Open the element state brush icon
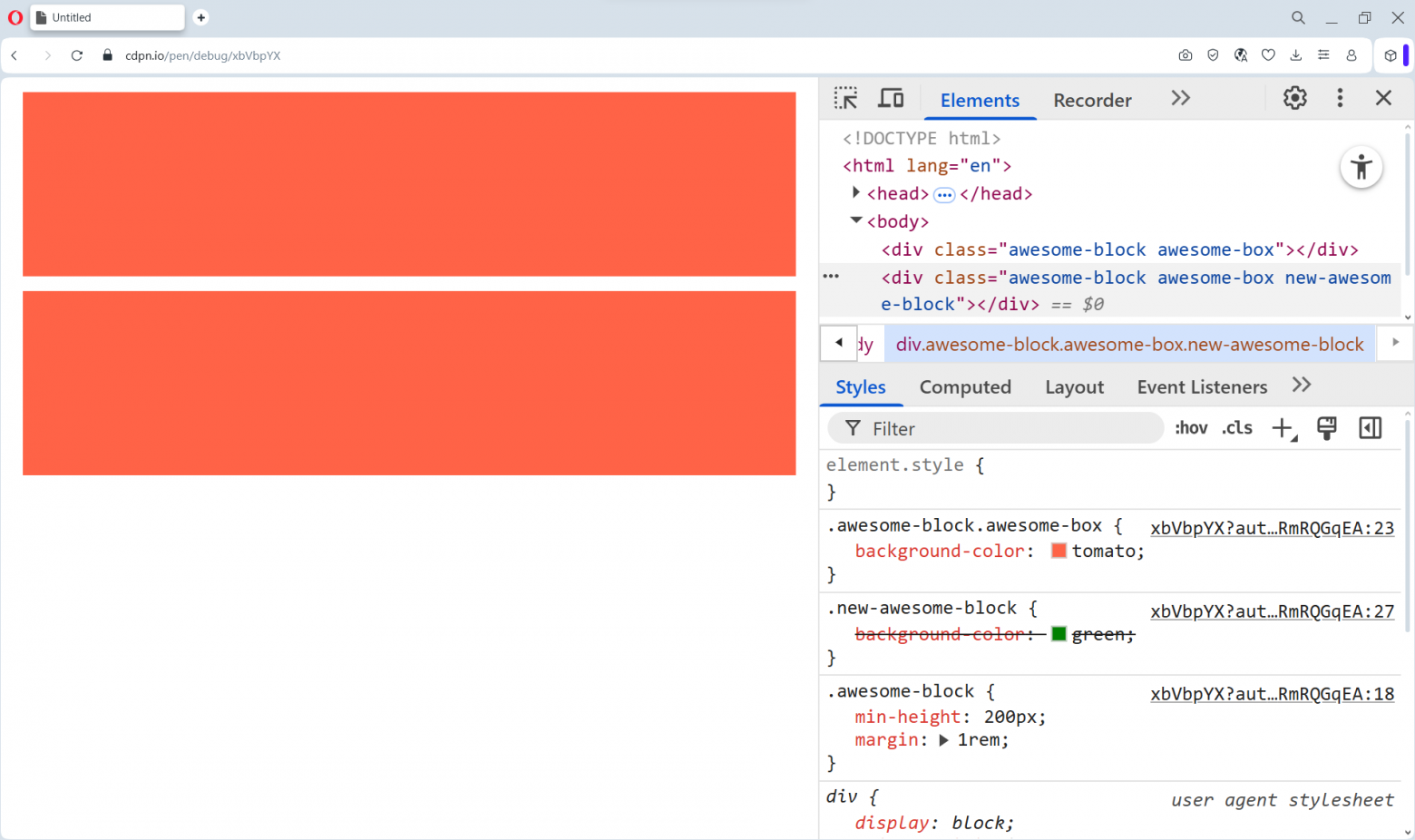 coord(1326,427)
